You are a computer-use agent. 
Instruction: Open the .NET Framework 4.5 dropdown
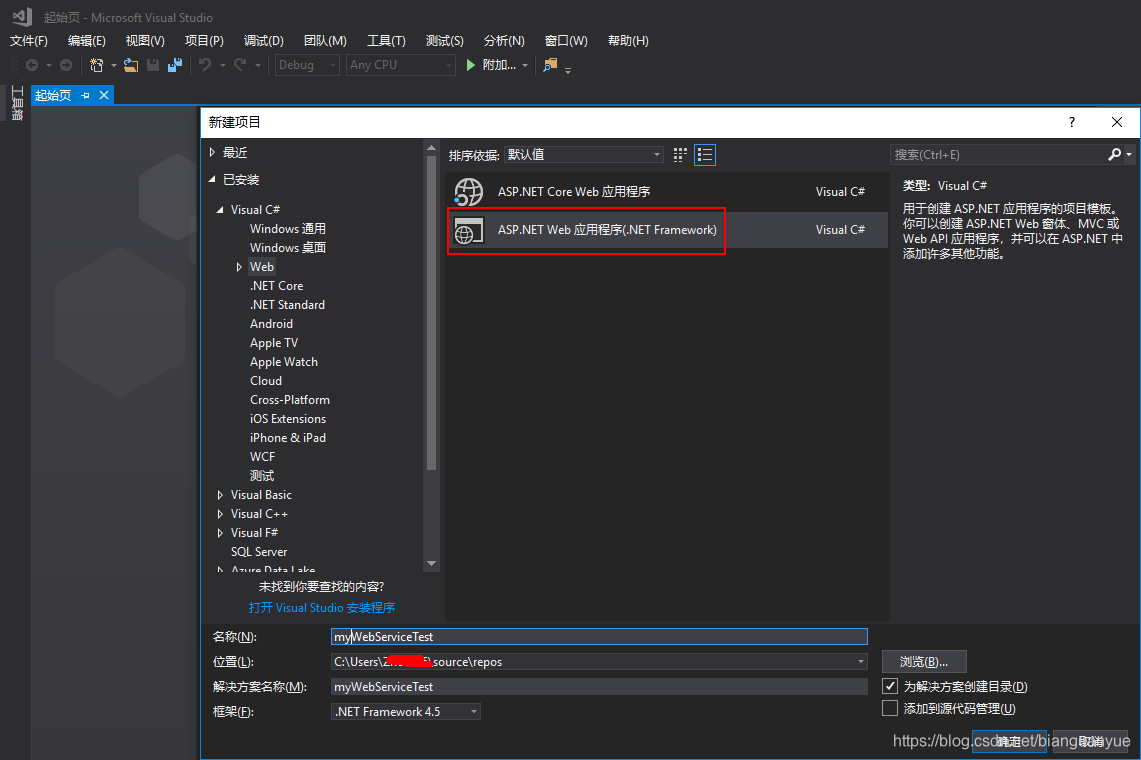pyautogui.click(x=406, y=711)
